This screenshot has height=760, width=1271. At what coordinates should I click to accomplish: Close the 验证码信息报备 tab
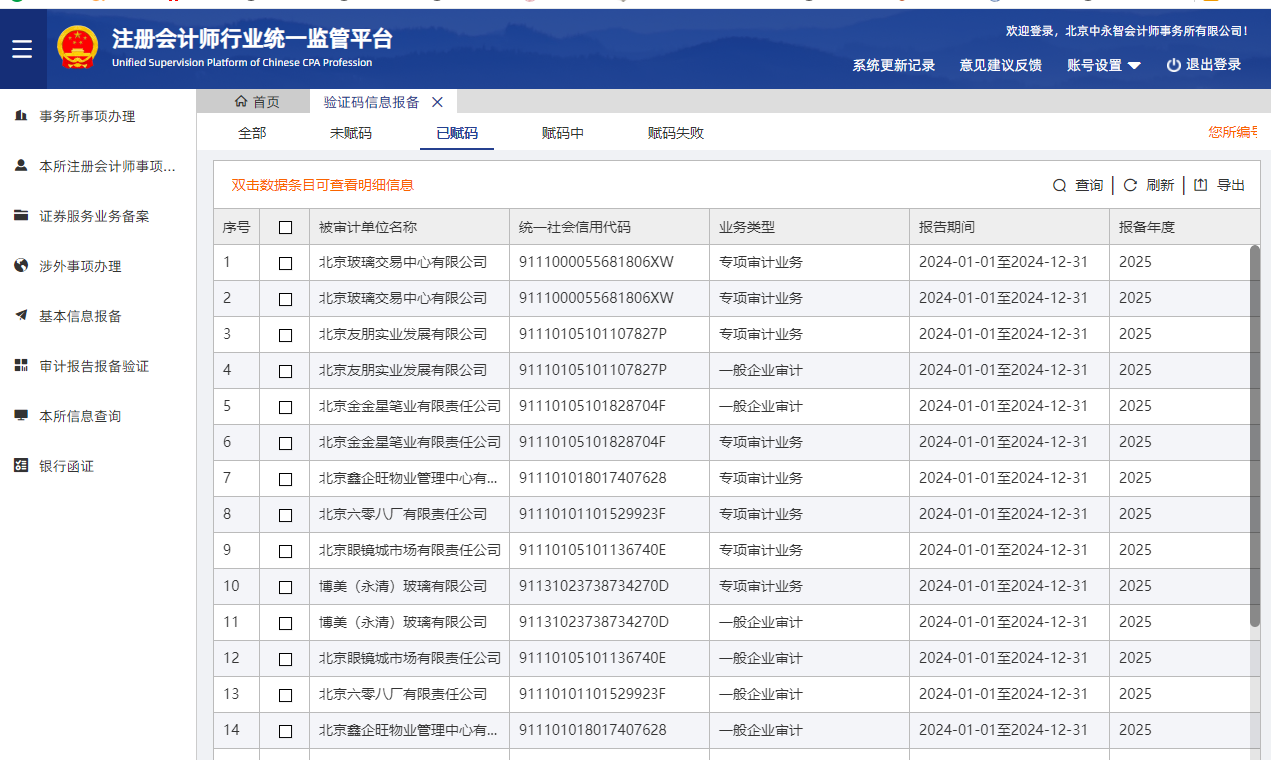[437, 102]
